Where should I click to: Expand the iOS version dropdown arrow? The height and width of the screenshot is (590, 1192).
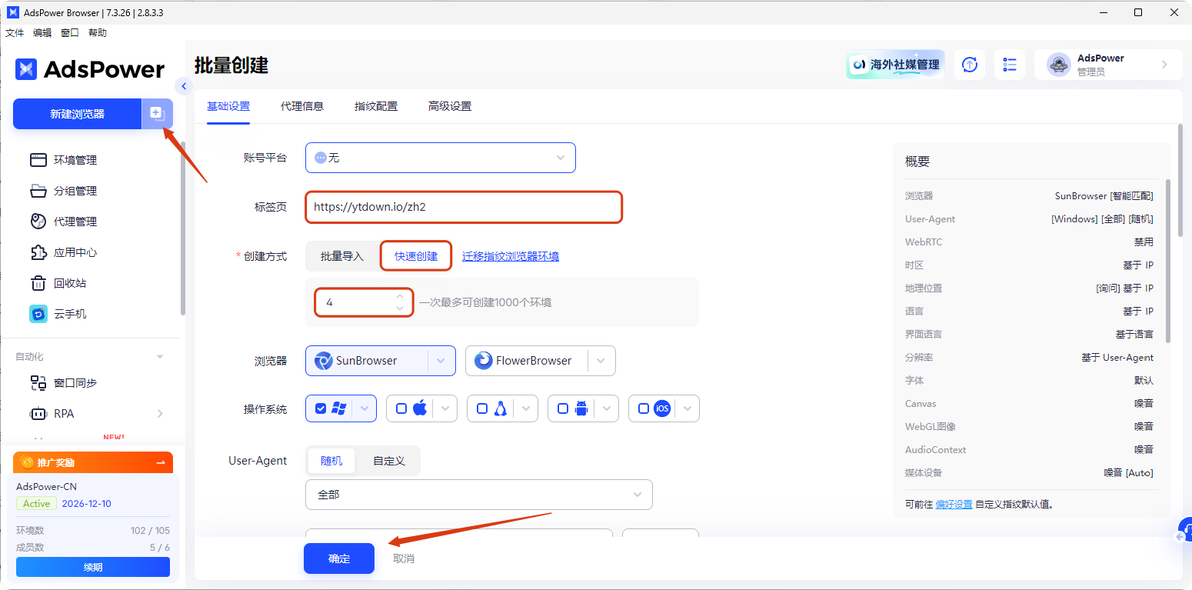[x=687, y=408]
